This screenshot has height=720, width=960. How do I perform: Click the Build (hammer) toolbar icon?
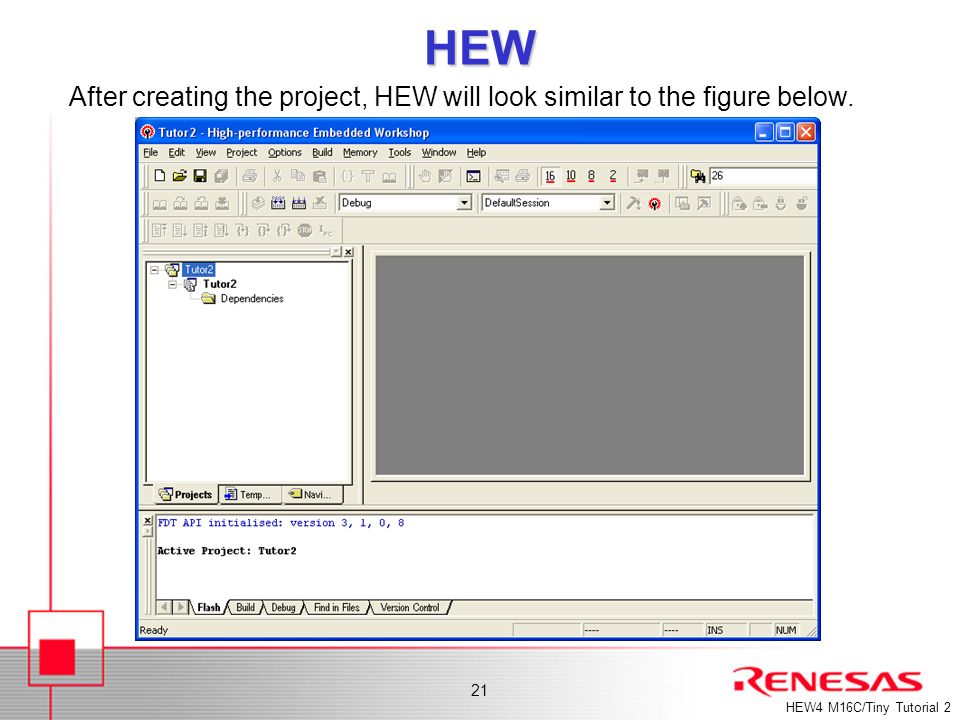click(633, 203)
